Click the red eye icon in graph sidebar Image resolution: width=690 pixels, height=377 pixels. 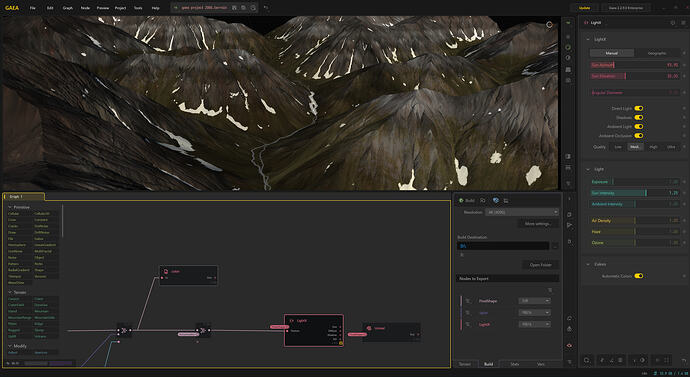(569, 345)
